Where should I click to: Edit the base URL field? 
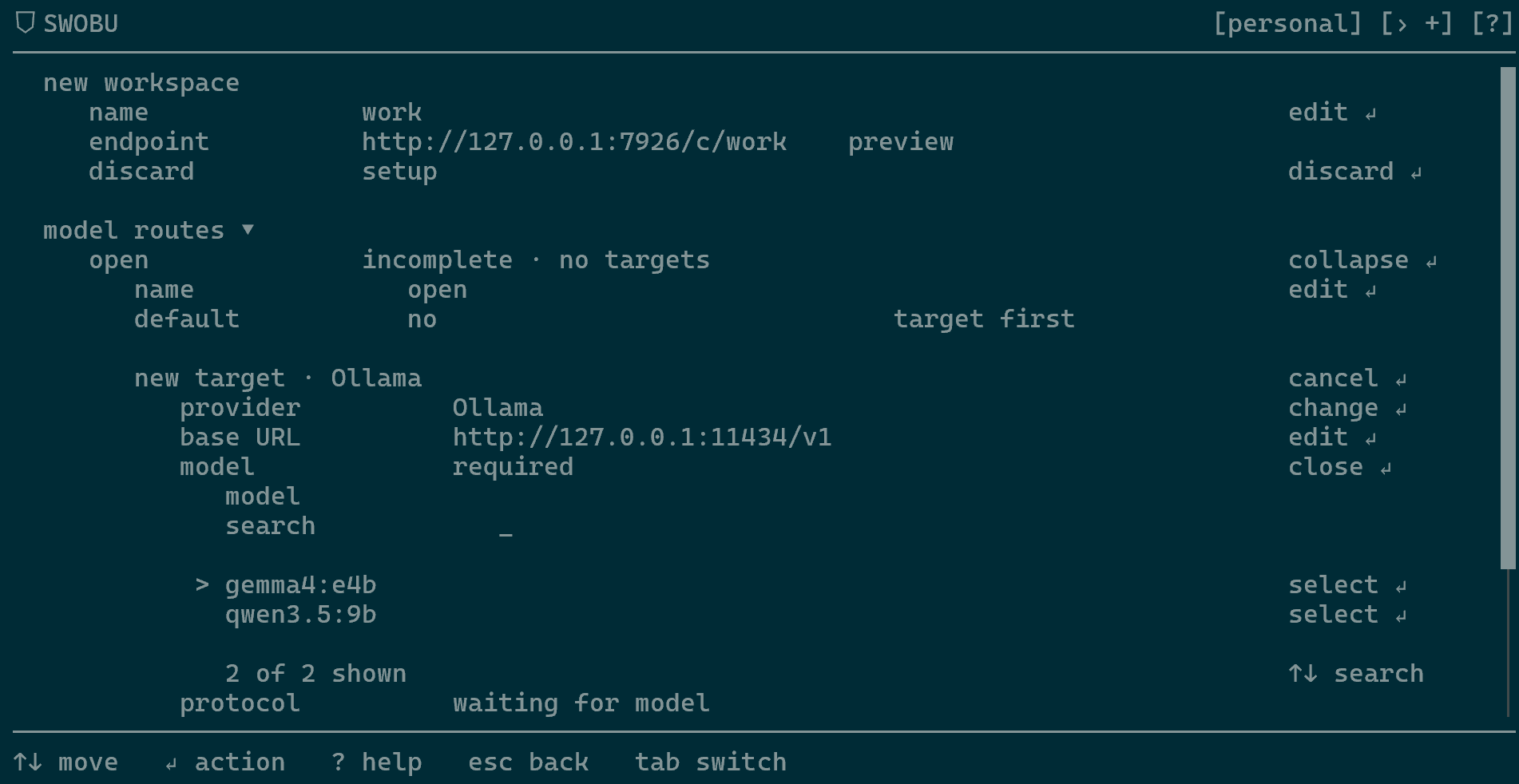pos(1332,438)
